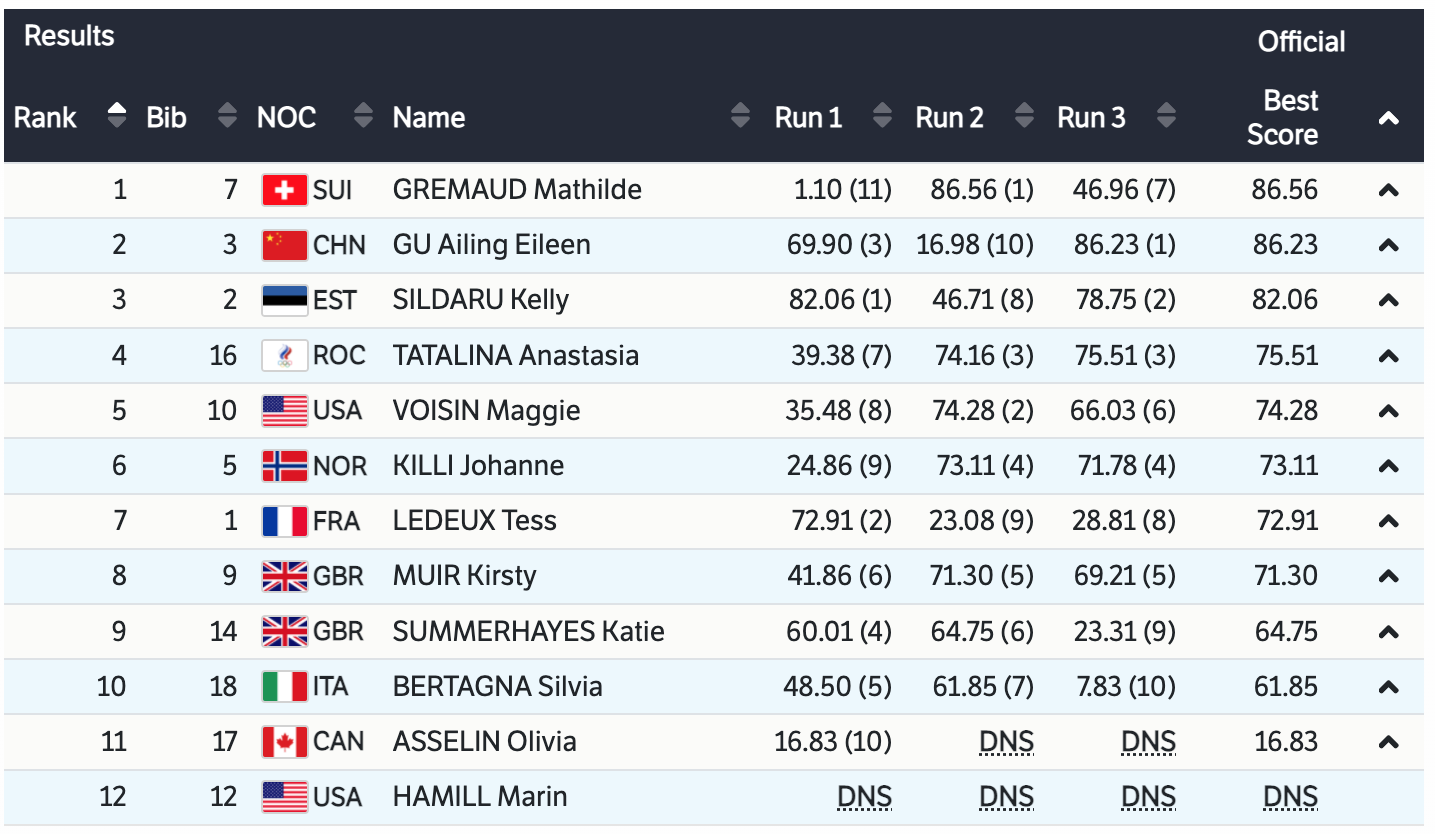The width and height of the screenshot is (1435, 834).
Task: Select the Best Score column header
Action: [x=1284, y=118]
